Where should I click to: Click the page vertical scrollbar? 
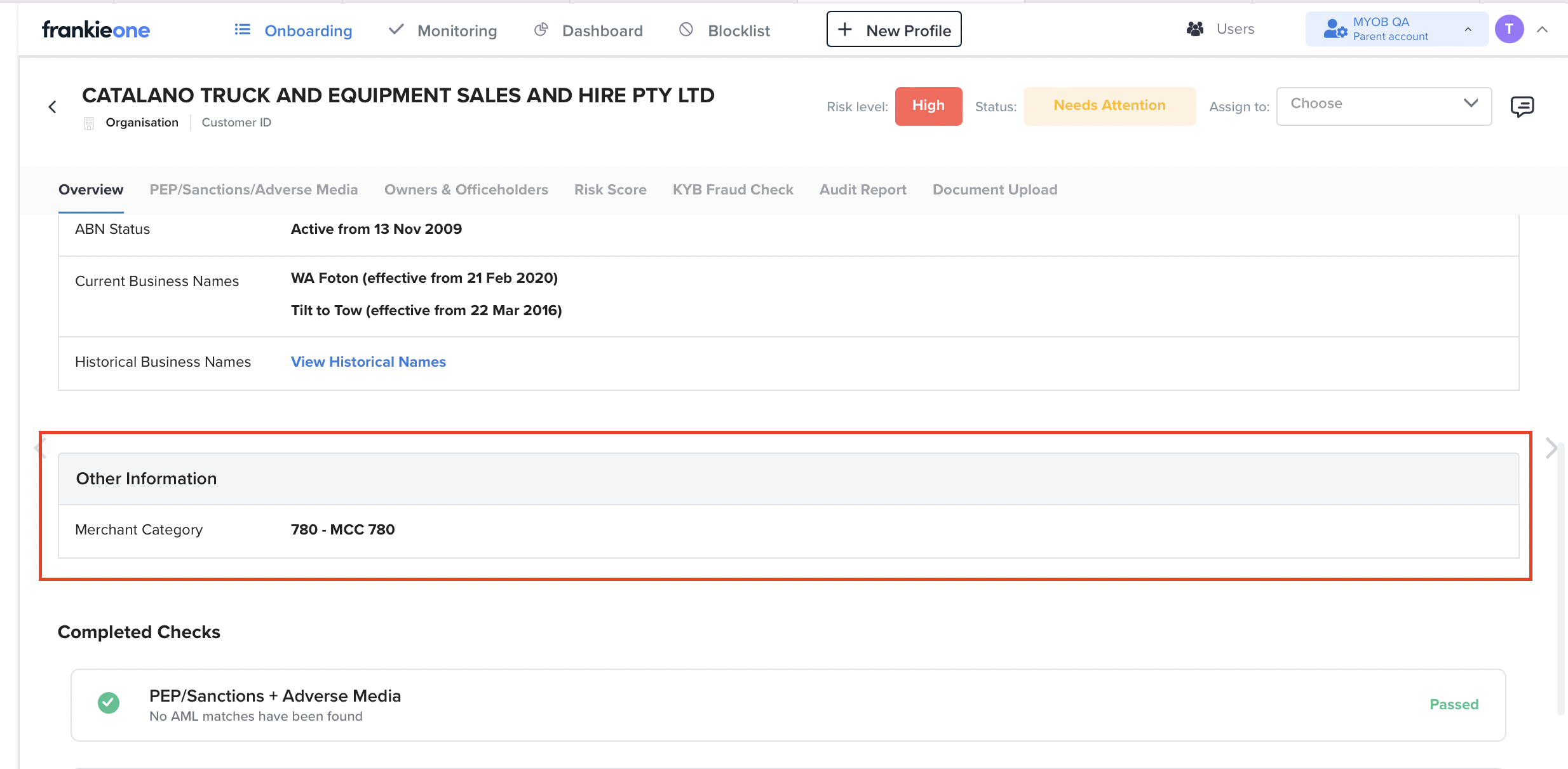[x=1560, y=578]
